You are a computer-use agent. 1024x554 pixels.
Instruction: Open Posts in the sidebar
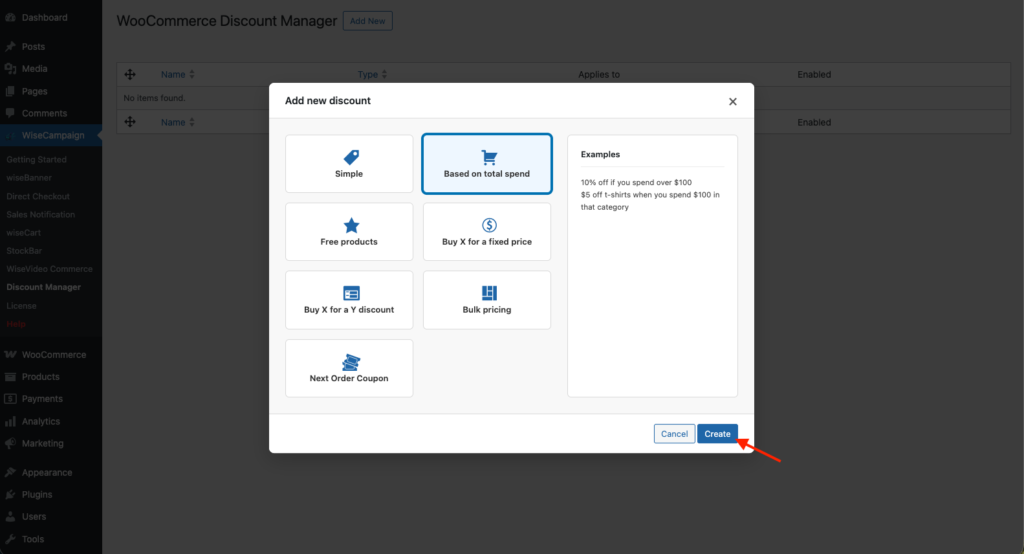pyautogui.click(x=33, y=46)
